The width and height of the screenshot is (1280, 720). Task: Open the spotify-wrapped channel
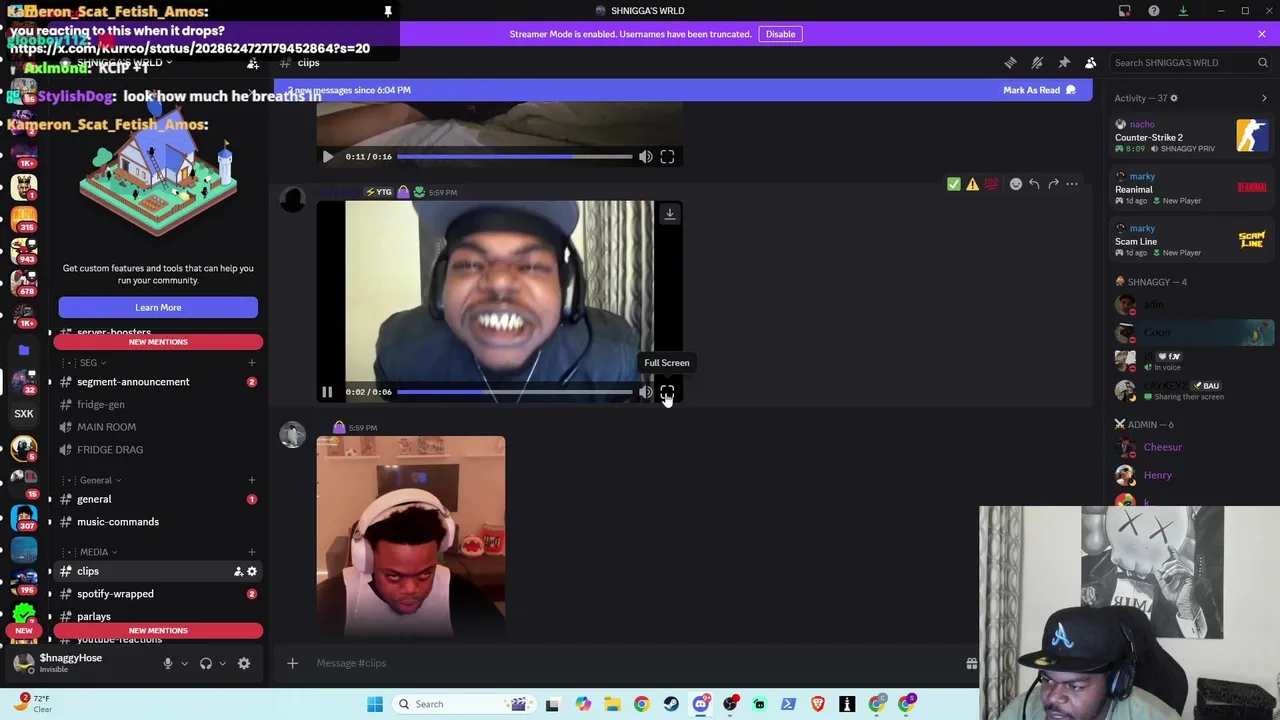click(158, 594)
